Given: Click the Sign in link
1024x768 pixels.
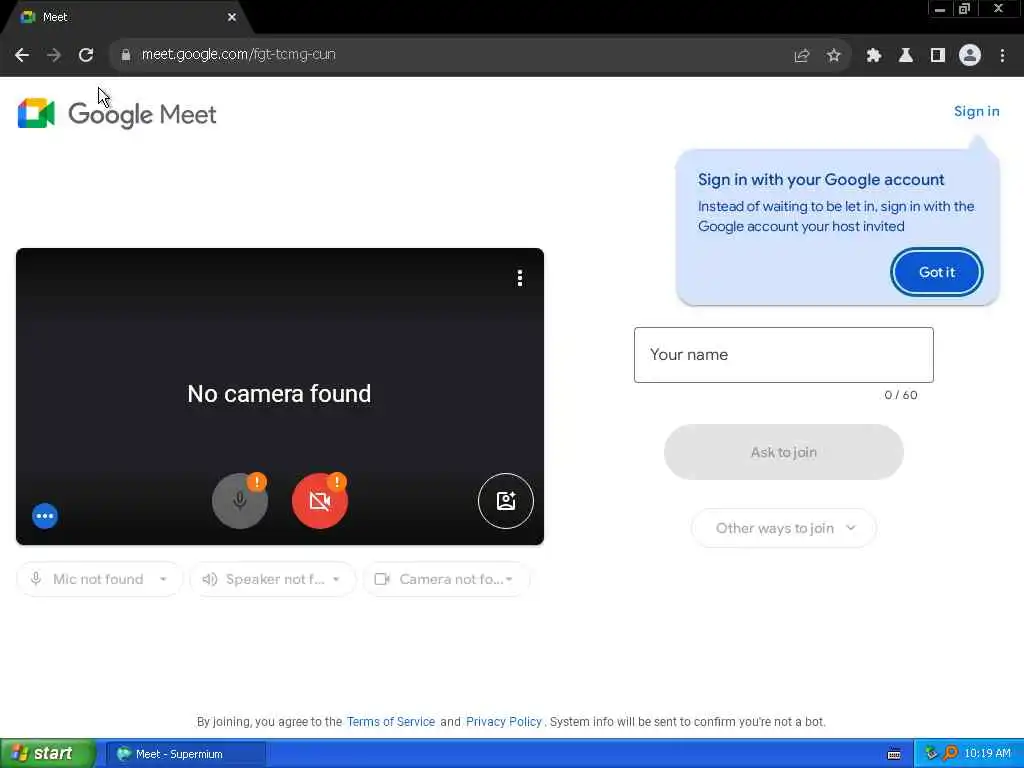Looking at the screenshot, I should pos(976,112).
